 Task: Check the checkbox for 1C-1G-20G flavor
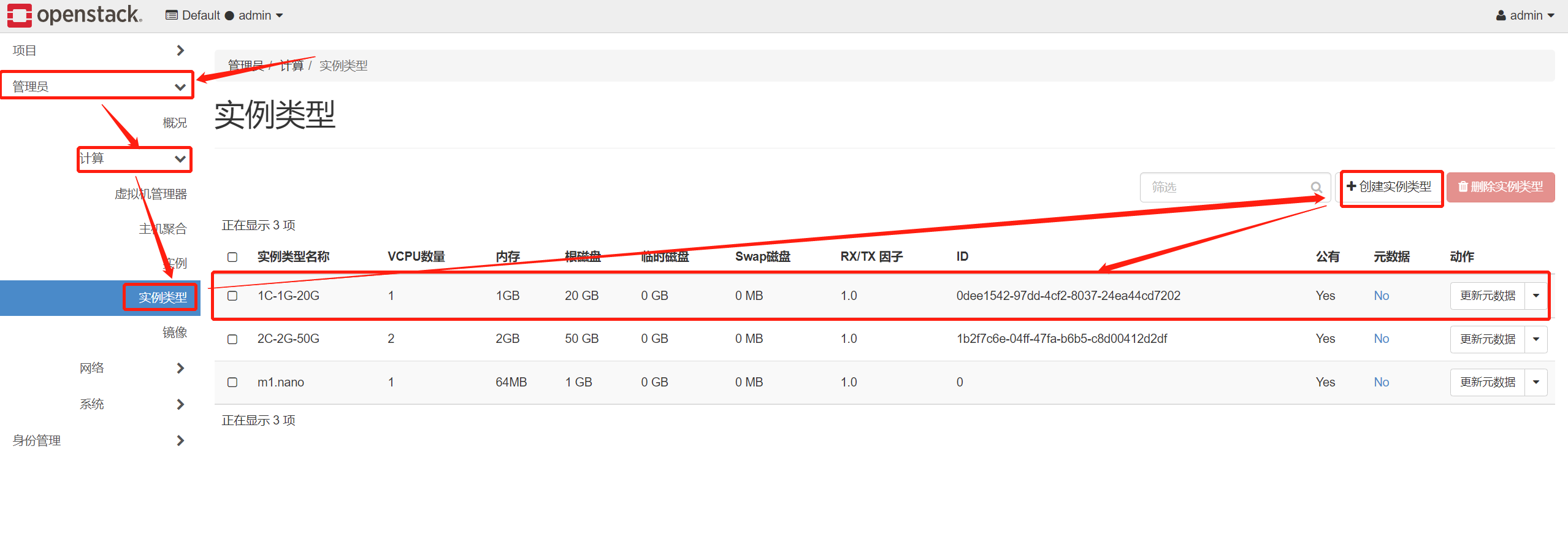pyautogui.click(x=232, y=296)
